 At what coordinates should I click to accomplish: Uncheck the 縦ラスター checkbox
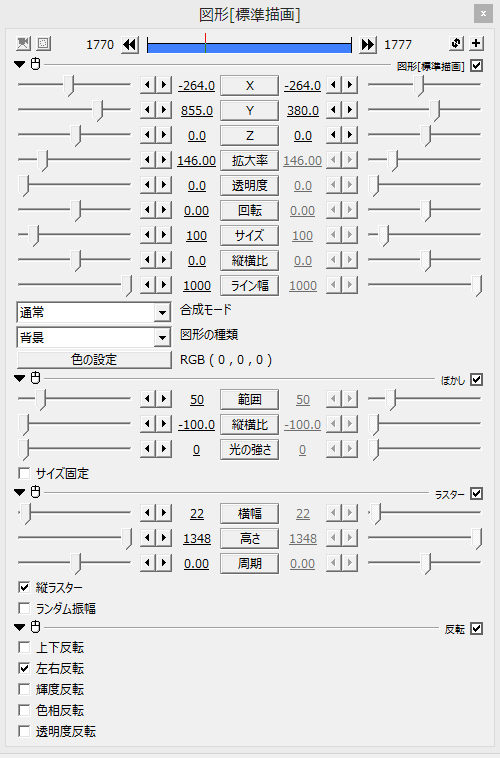24,587
